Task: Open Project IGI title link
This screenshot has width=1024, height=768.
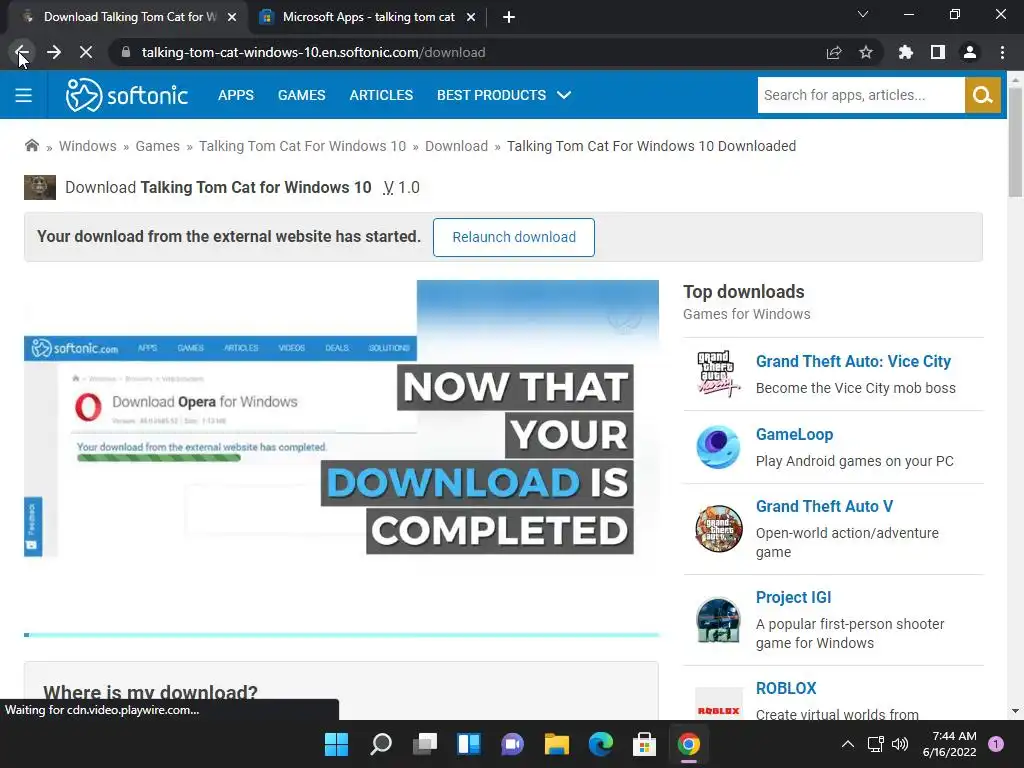Action: 793,597
